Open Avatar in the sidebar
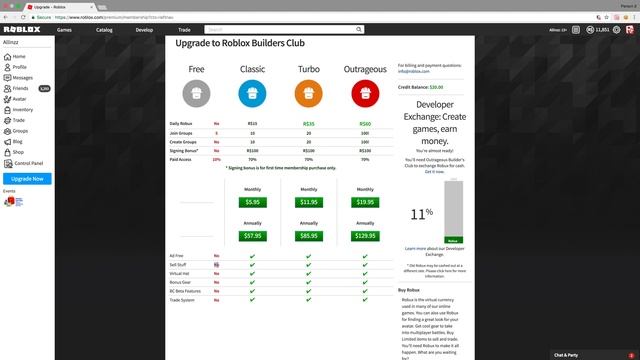This screenshot has height=360, width=640. click(15, 99)
